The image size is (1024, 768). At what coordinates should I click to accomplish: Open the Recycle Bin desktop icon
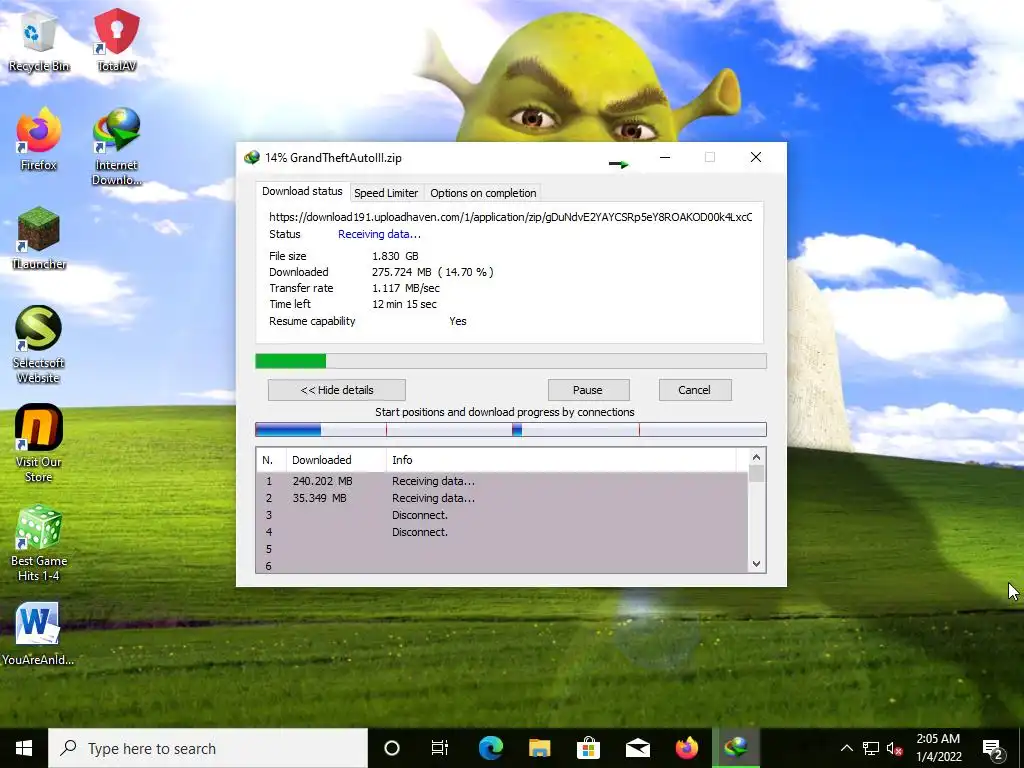coord(39,42)
